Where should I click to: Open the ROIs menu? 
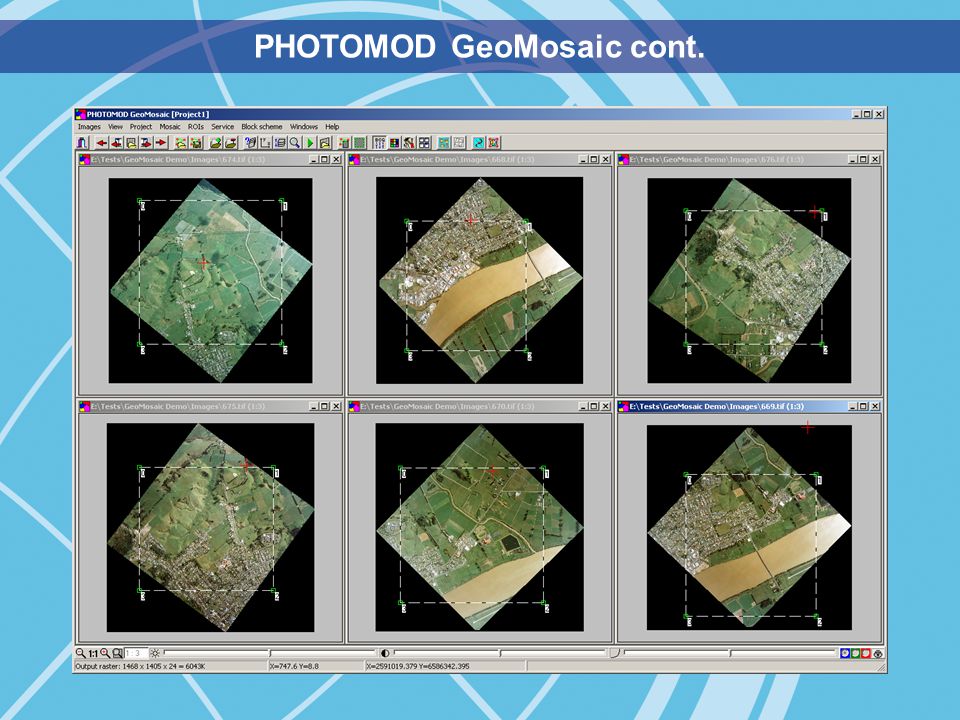coord(196,127)
